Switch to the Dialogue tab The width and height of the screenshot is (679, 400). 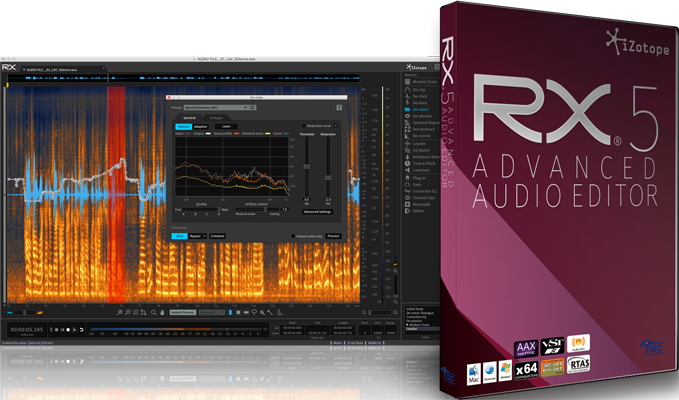click(x=216, y=118)
